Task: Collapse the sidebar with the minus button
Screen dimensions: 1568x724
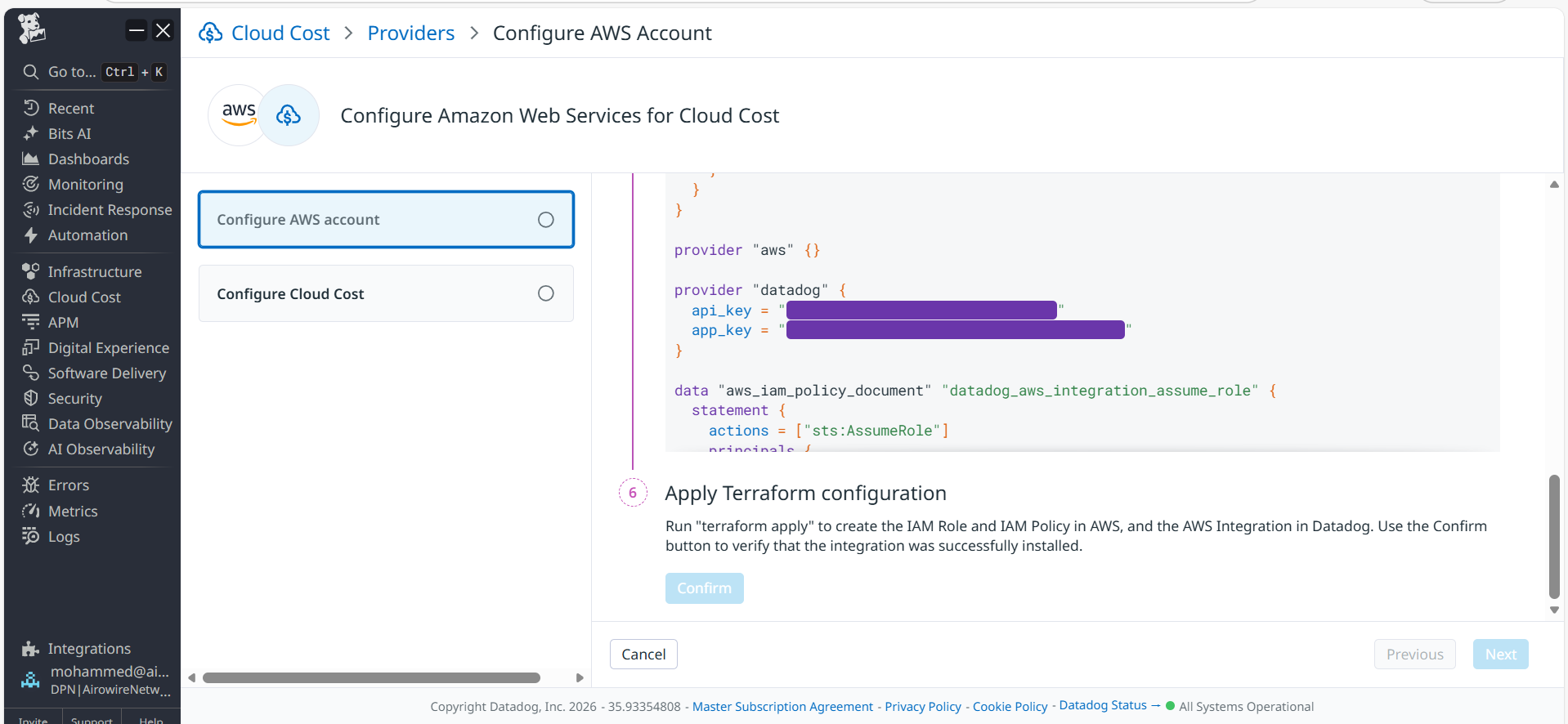Action: click(x=137, y=31)
